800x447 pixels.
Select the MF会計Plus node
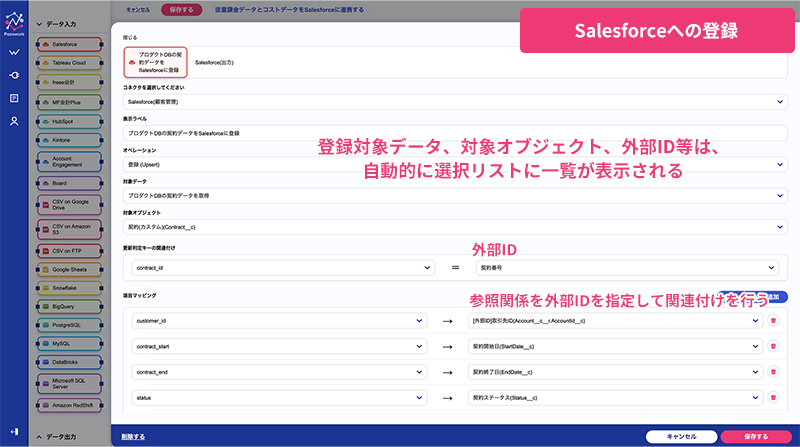pyautogui.click(x=69, y=102)
